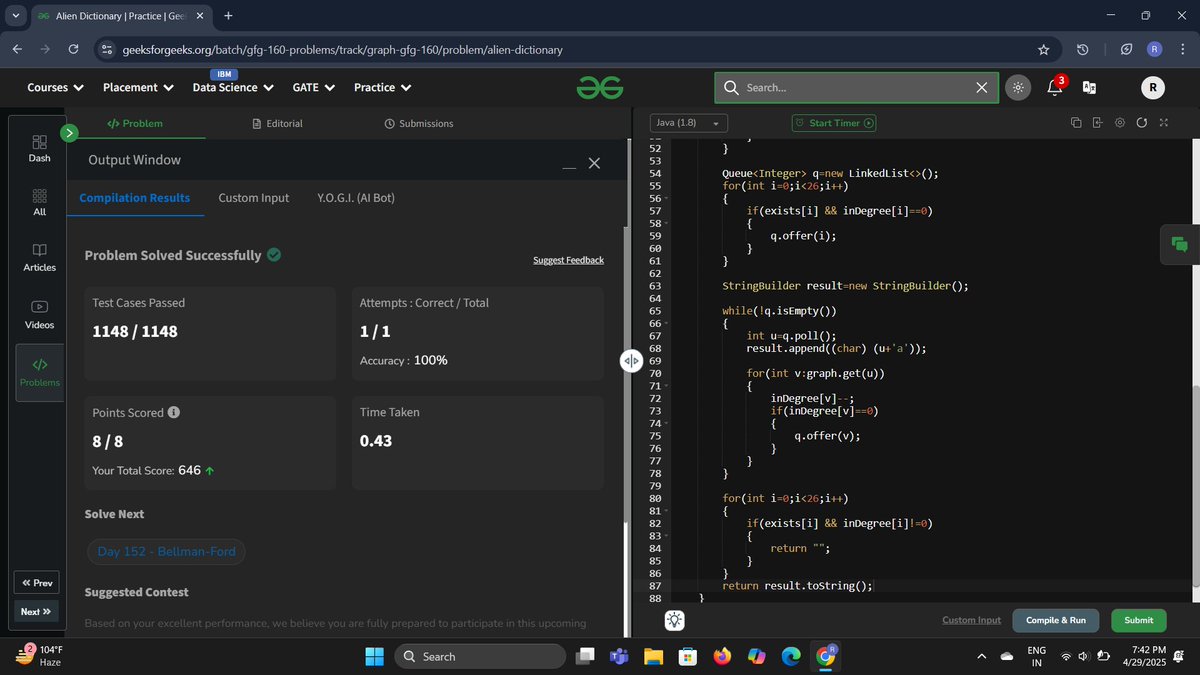Open the R profile avatar on GeeksforGeeks
The image size is (1200, 675).
click(x=1153, y=88)
